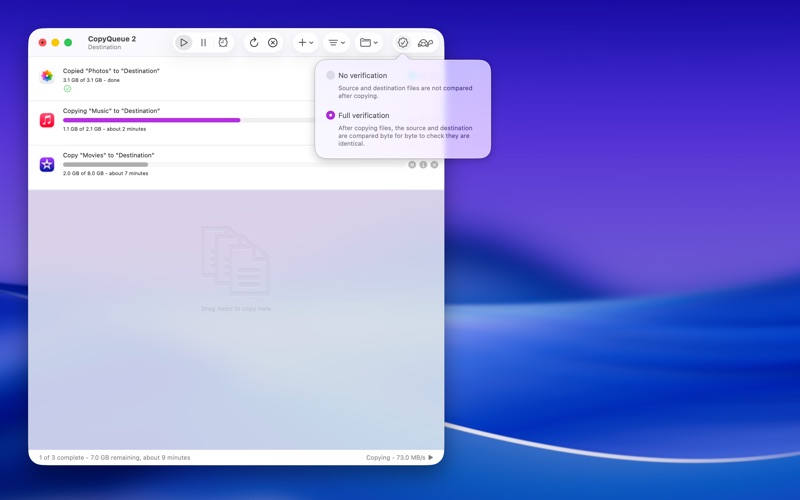Show info for the Movies copy task
Image resolution: width=800 pixels, height=500 pixels.
point(423,165)
